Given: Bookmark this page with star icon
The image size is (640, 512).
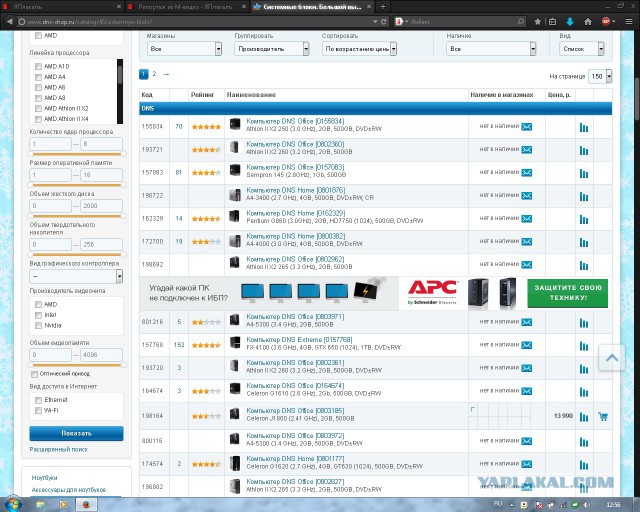Looking at the screenshot, I should pyautogui.click(x=538, y=22).
